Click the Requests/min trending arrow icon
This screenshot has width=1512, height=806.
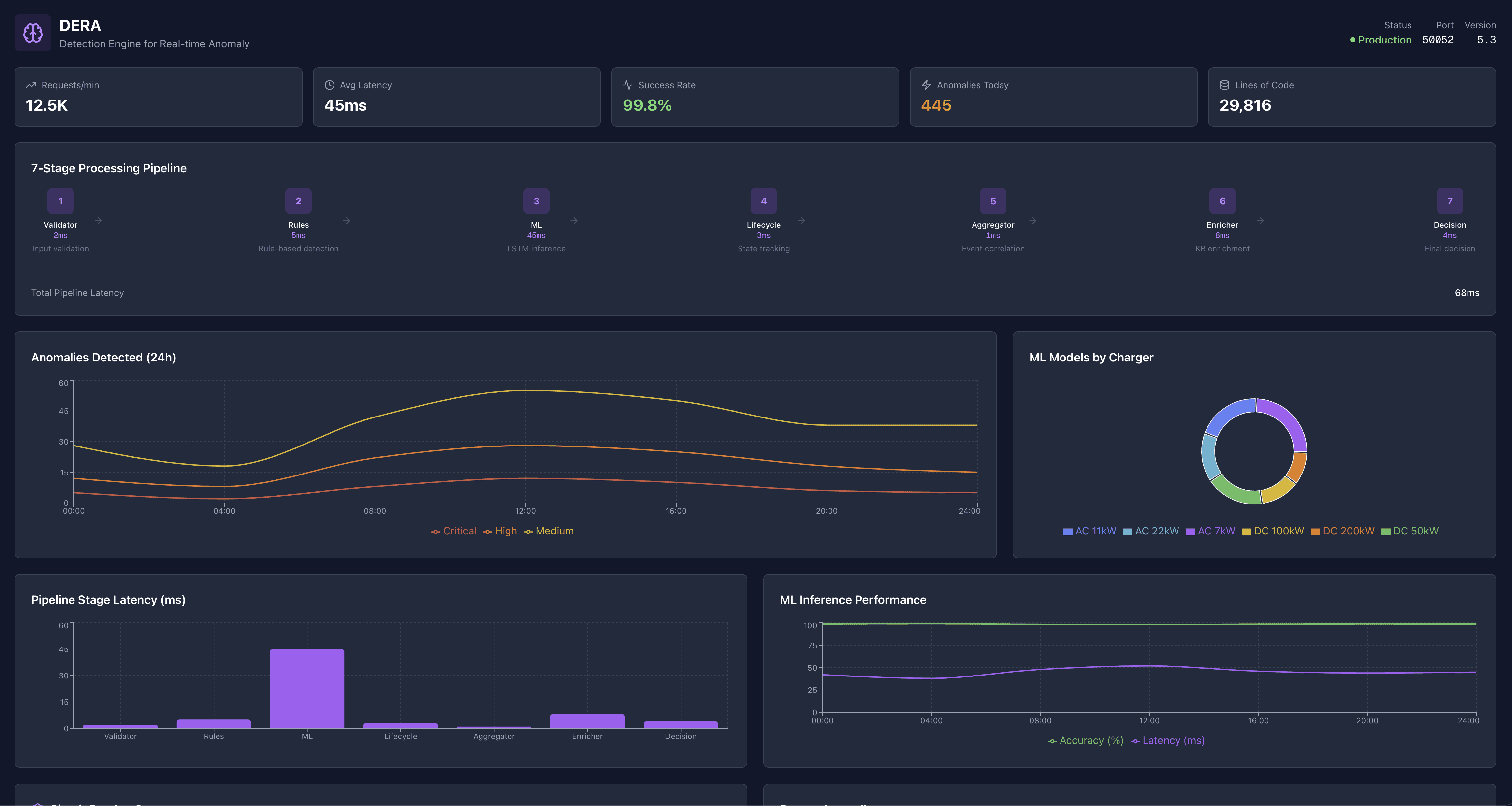pyautogui.click(x=31, y=85)
